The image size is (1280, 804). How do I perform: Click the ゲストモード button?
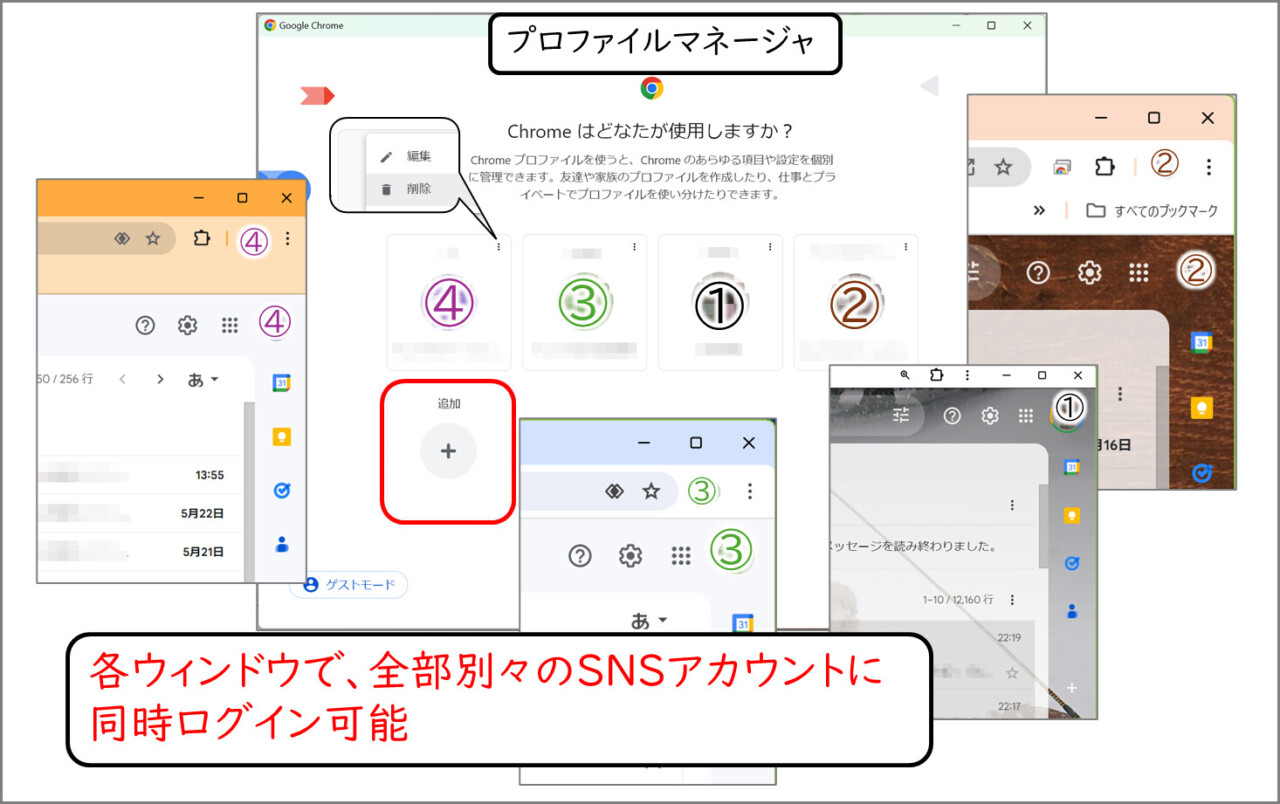click(x=349, y=585)
